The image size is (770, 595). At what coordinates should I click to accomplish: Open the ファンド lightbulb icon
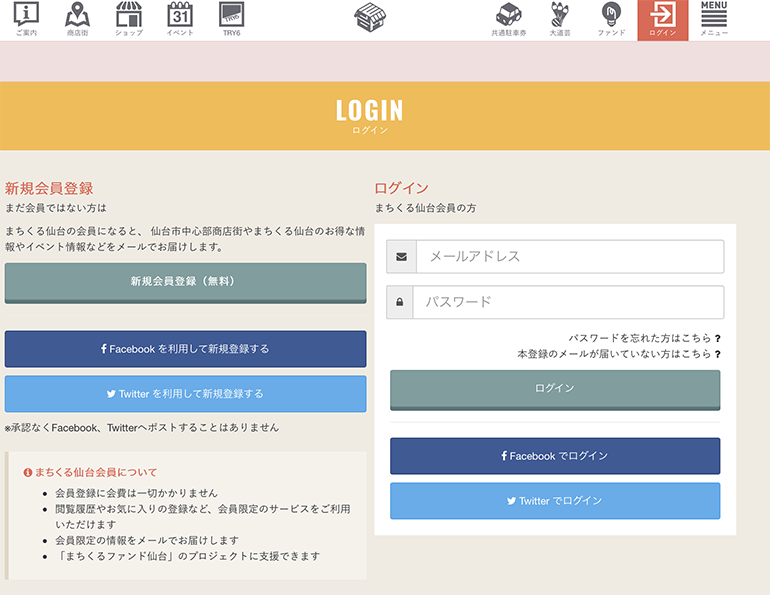[x=611, y=20]
